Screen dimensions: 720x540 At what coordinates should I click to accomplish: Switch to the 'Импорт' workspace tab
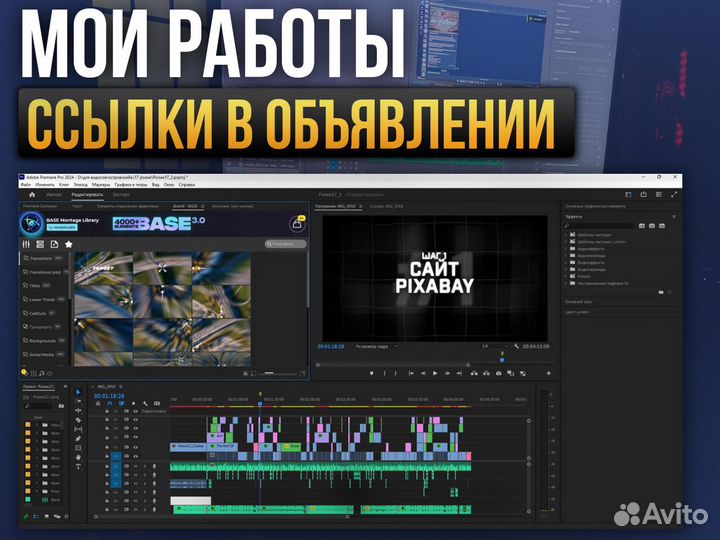(54, 195)
